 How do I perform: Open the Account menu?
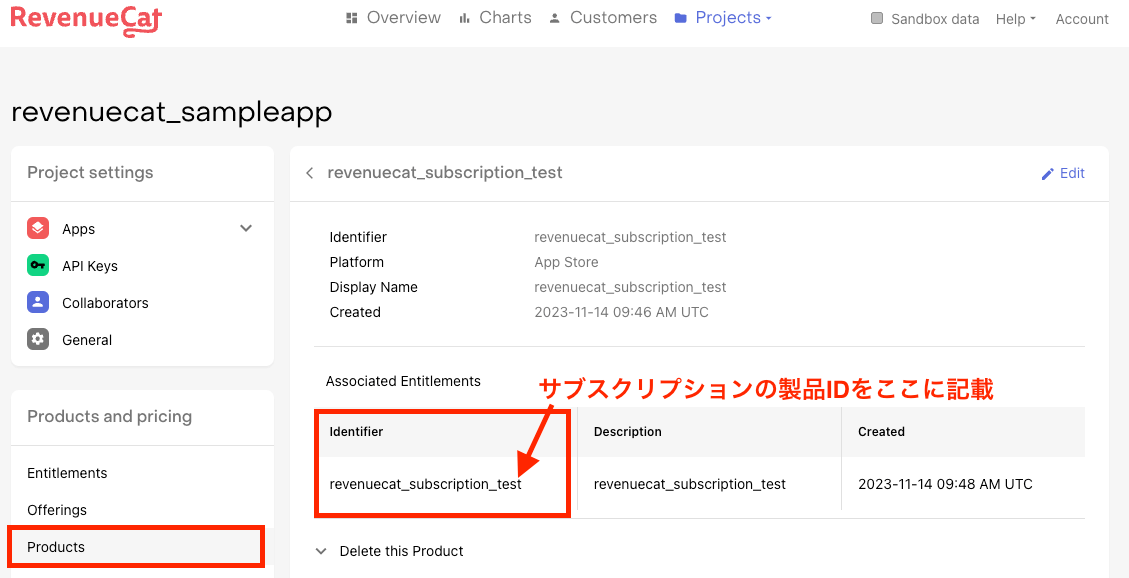(1081, 19)
